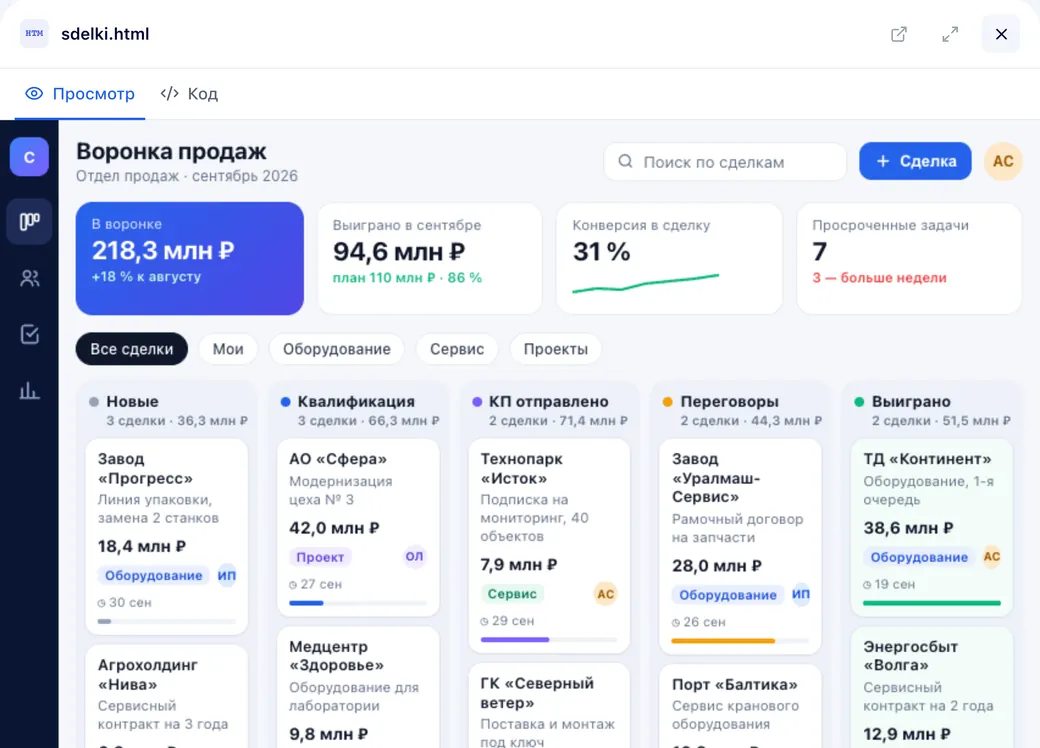Select the Оборудование filter chip
The width and height of the screenshot is (1040, 748).
[337, 349]
